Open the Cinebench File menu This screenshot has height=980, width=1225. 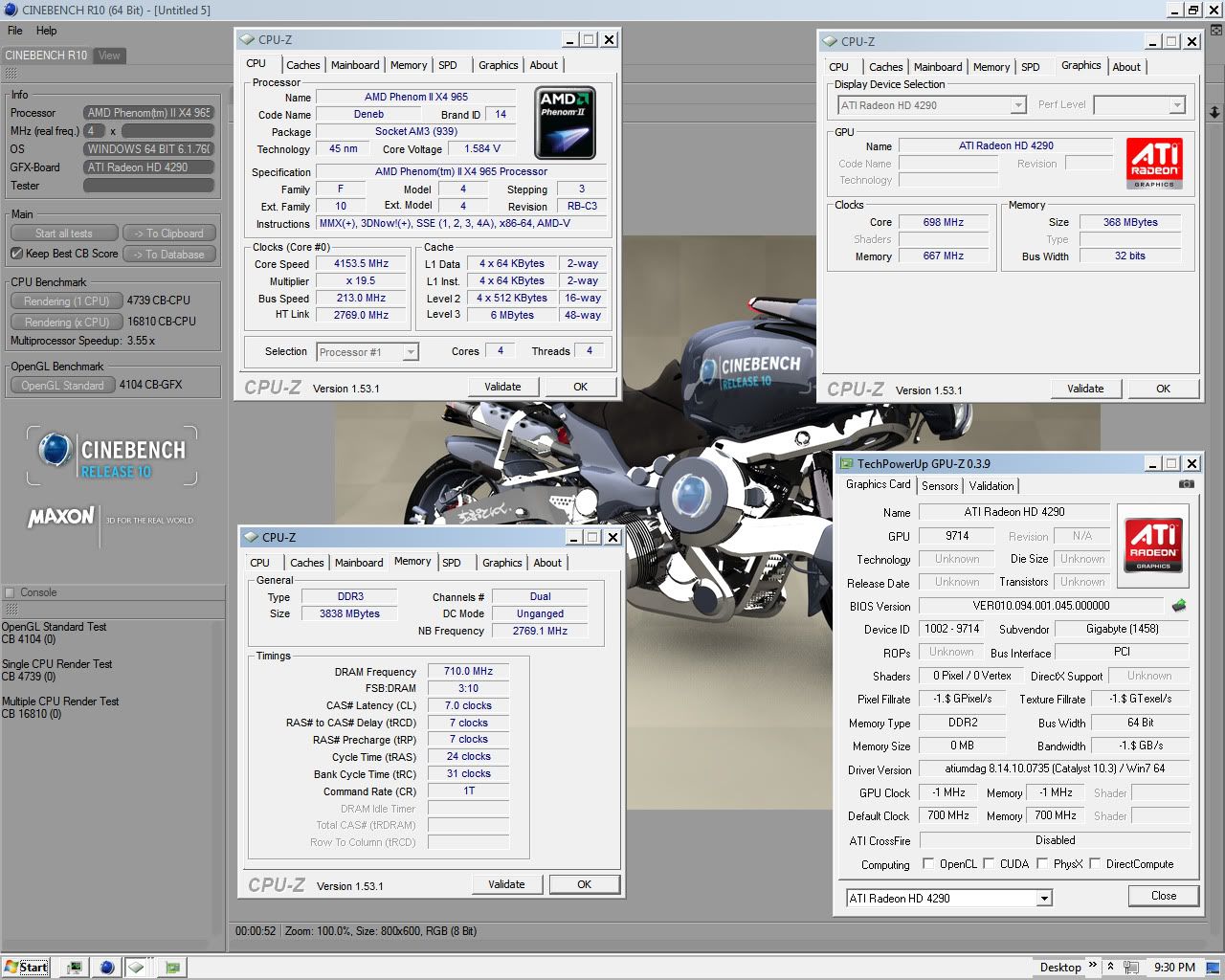click(15, 31)
